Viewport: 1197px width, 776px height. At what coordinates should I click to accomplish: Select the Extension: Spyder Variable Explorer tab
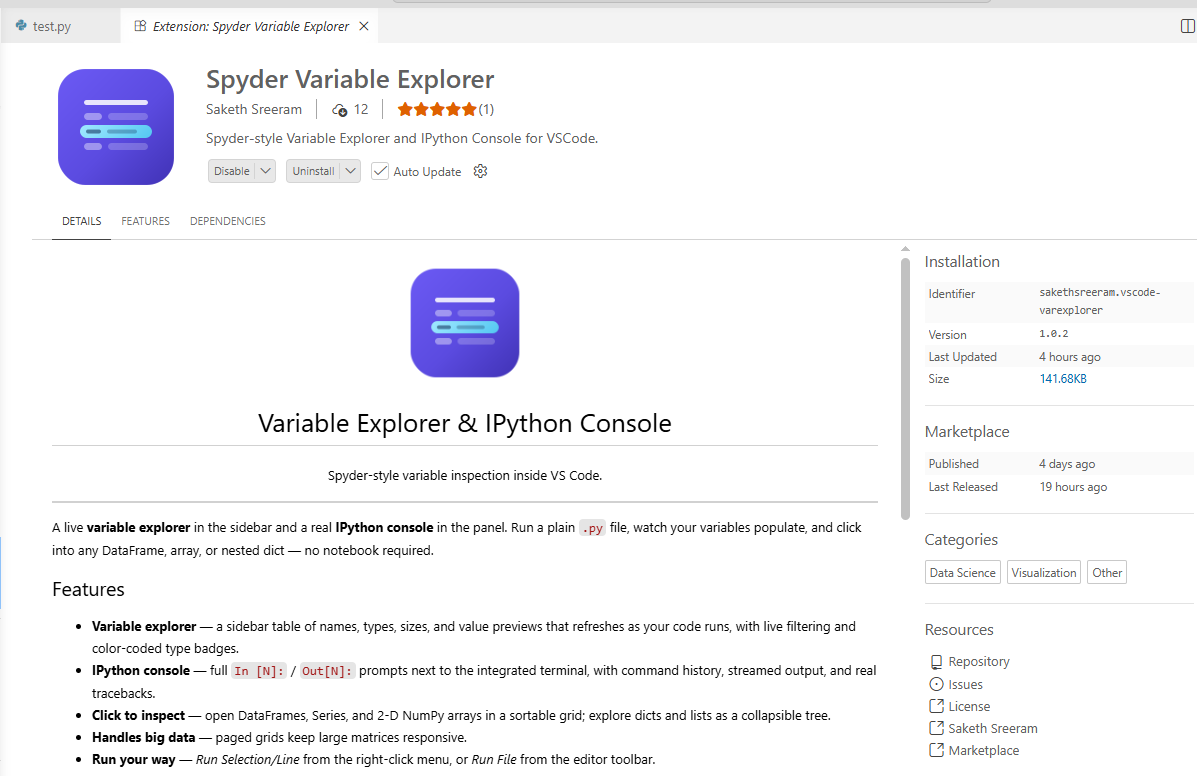point(250,26)
